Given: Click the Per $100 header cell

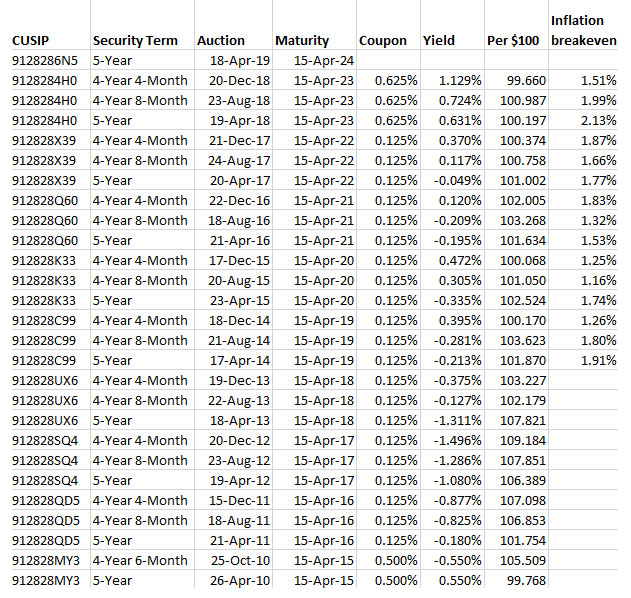Looking at the screenshot, I should click(514, 41).
